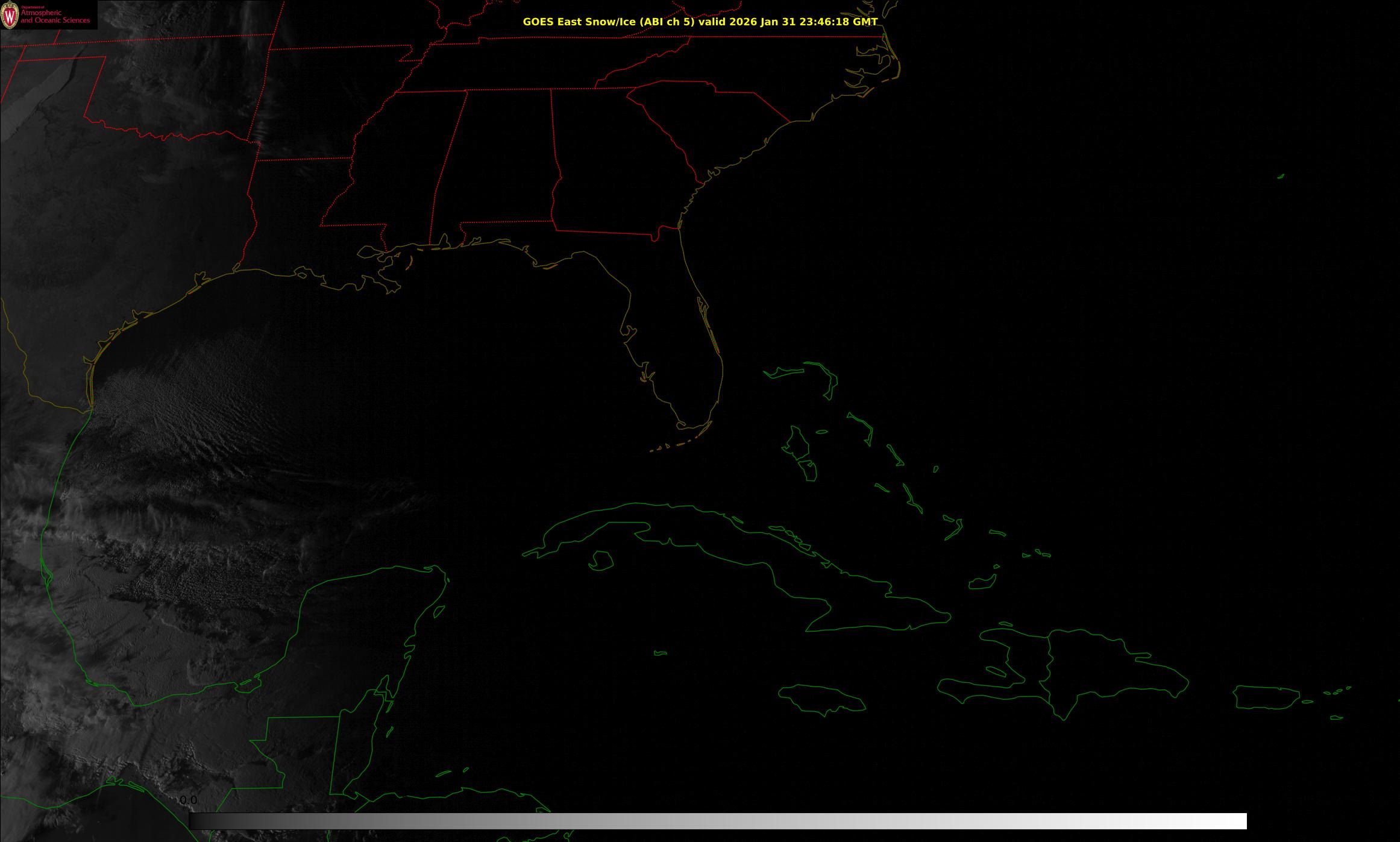The image size is (1400, 842).
Task: Click the small Bermuda outline in the Atlantic
Action: coord(1280,177)
